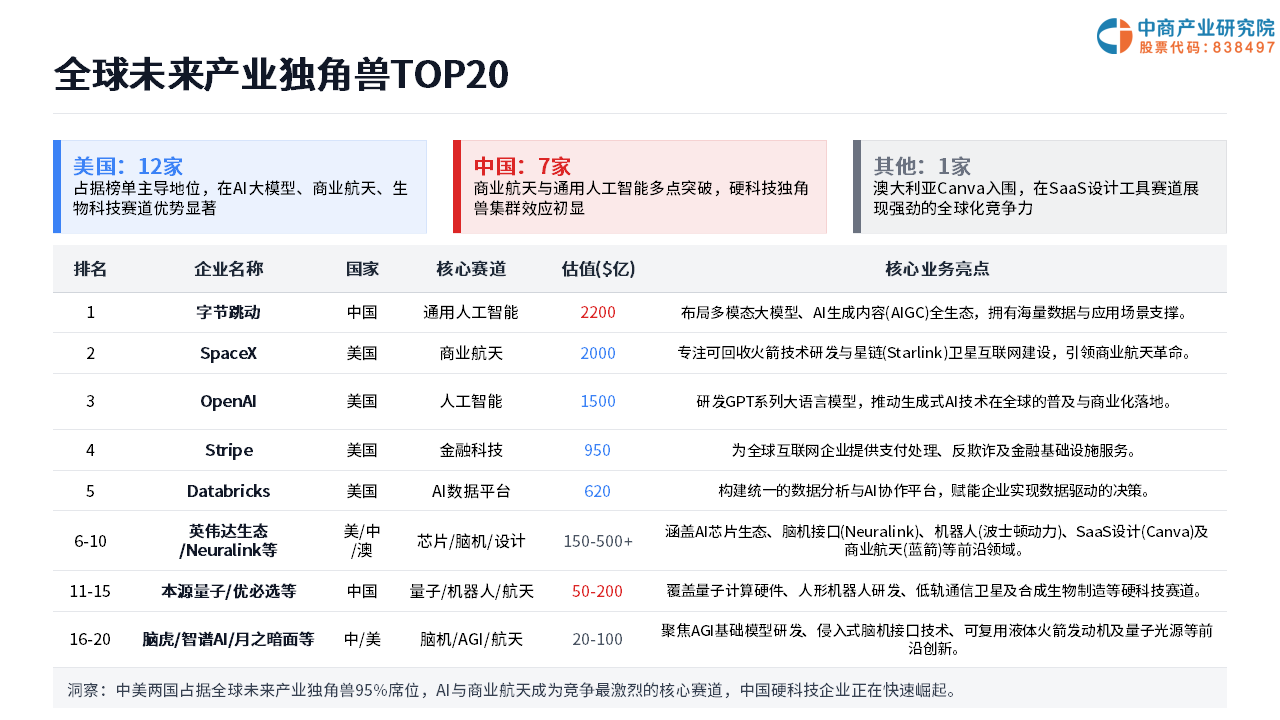Image resolution: width=1280 pixels, height=720 pixels.
Task: Click valuation 1500 for OpenAI
Action: point(598,401)
